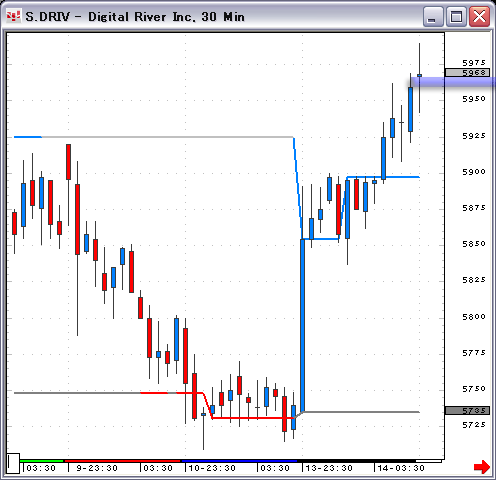Click the small box left of time axis
Image resolution: width=496 pixels, height=480 pixels.
tap(13, 463)
